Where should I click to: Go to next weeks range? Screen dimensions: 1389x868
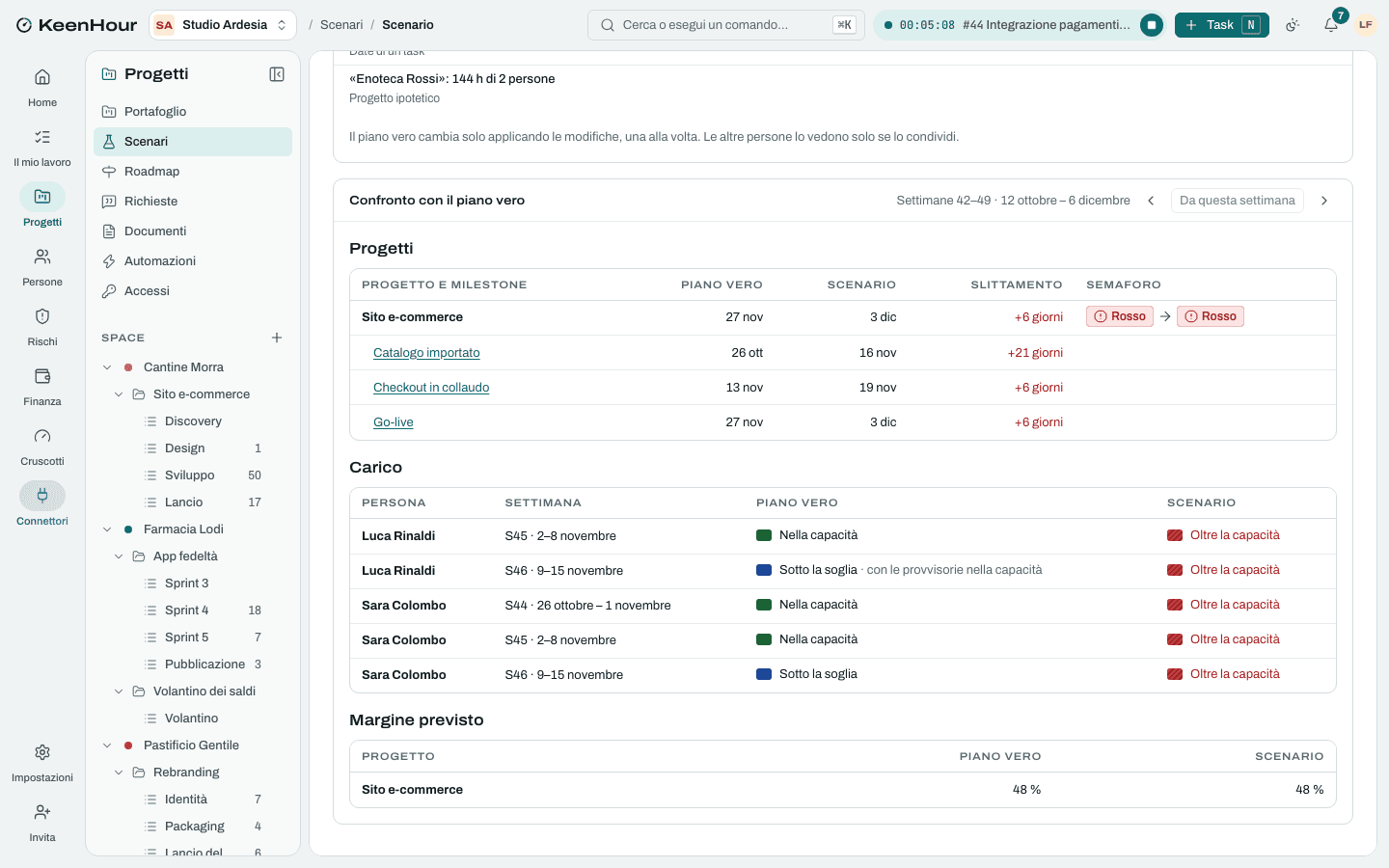pyautogui.click(x=1324, y=201)
